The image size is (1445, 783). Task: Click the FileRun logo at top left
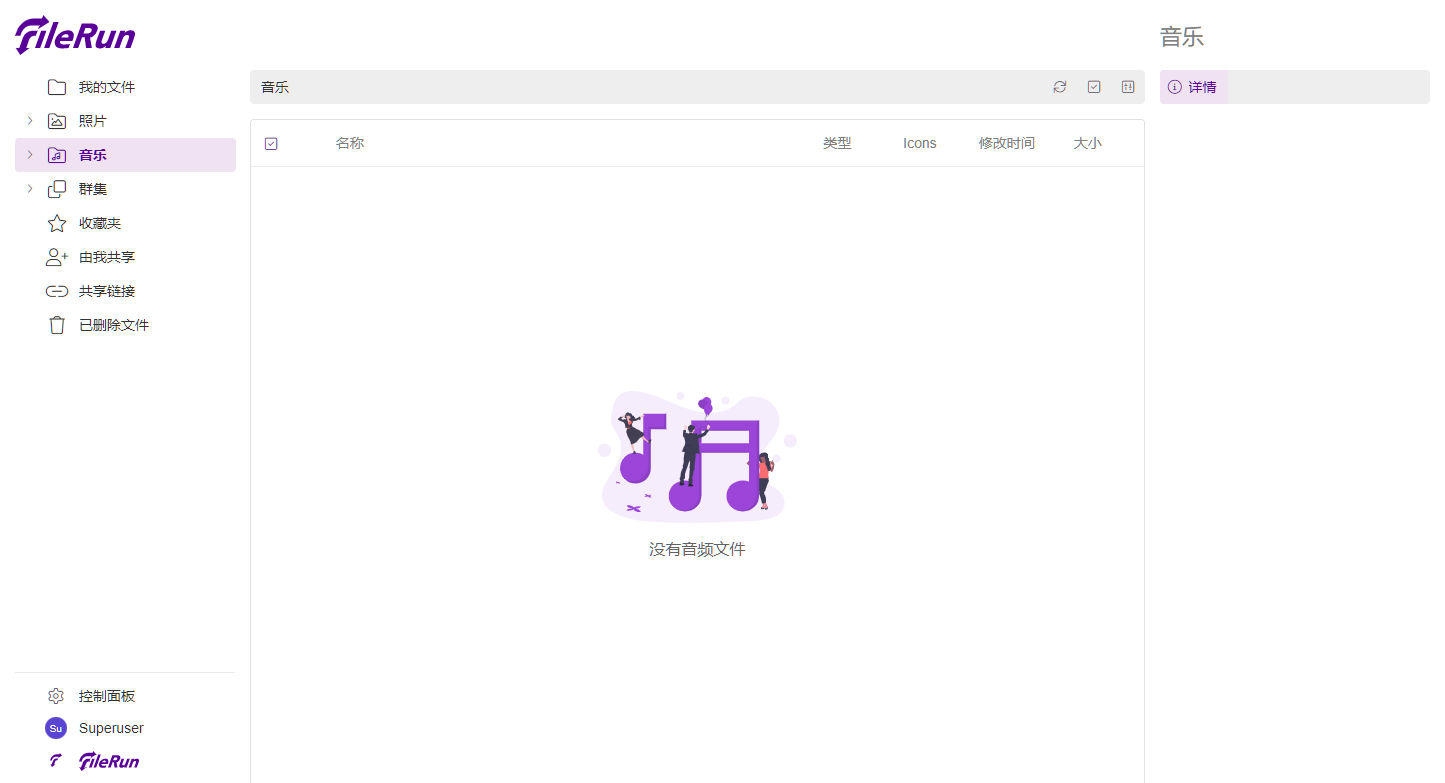(75, 35)
